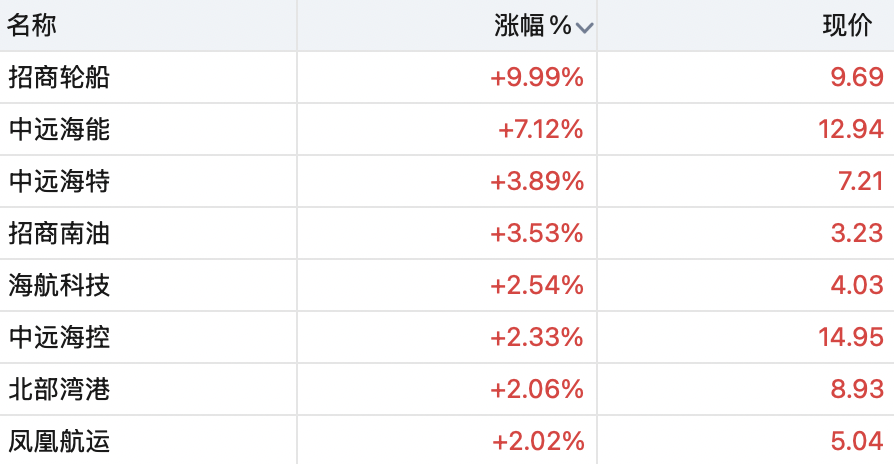Click the +7.12% change cell
The width and height of the screenshot is (894, 464).
coord(540,130)
